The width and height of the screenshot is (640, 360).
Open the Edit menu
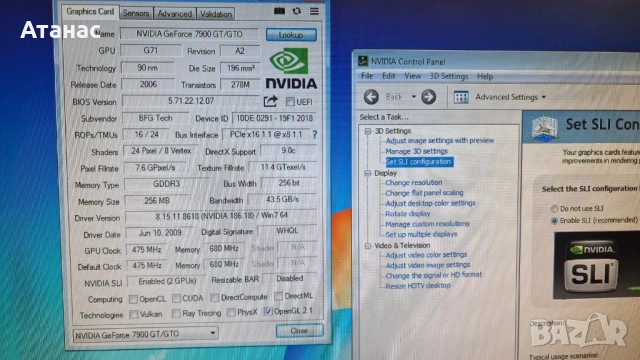(389, 76)
